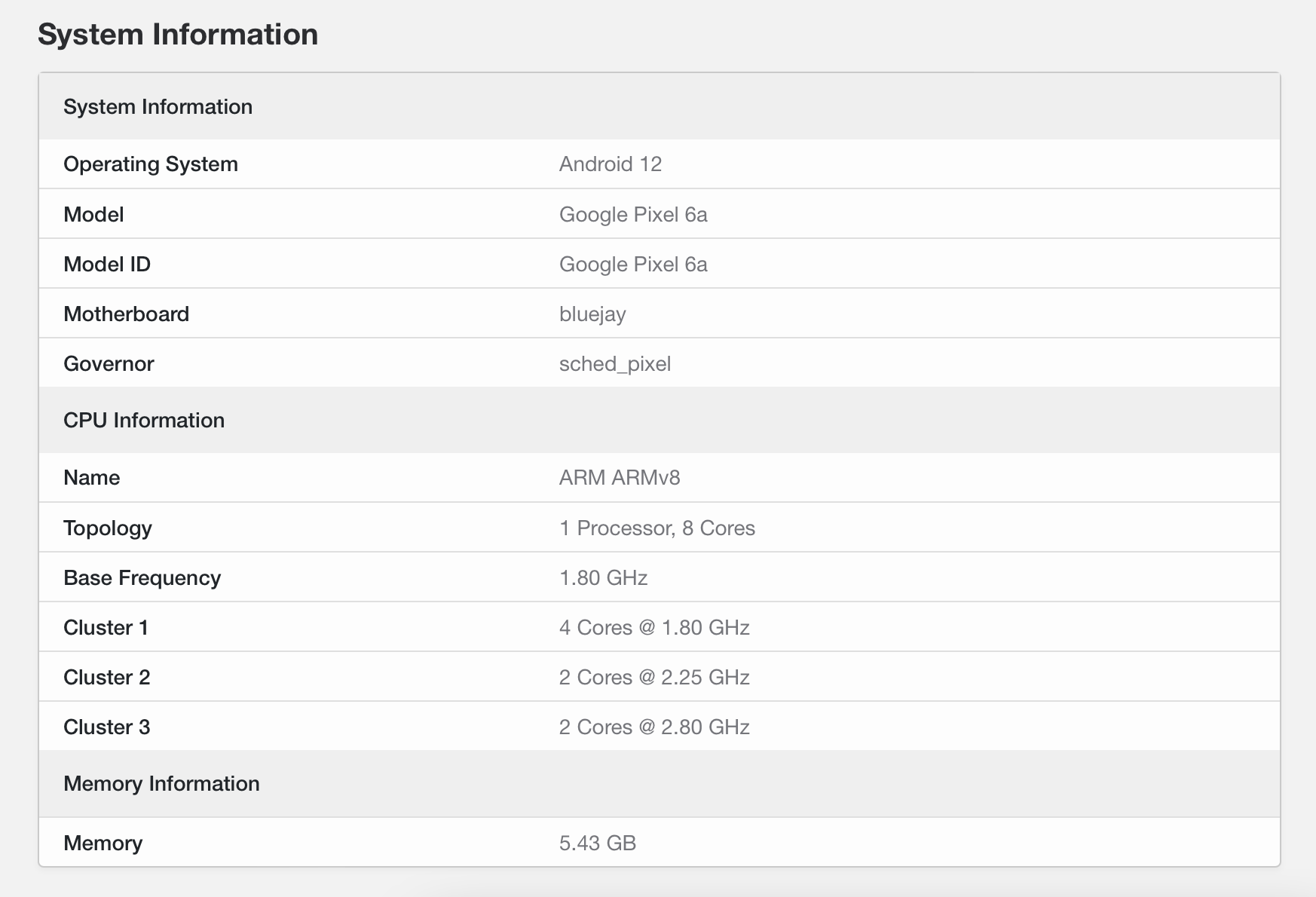
Task: Select '4 Cores @ 1.80 GHz' value
Action: point(654,628)
